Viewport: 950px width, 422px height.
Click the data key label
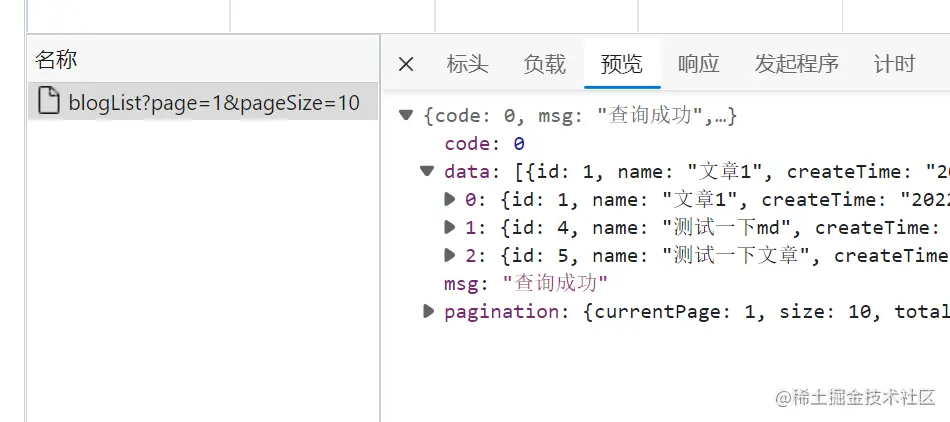[467, 171]
